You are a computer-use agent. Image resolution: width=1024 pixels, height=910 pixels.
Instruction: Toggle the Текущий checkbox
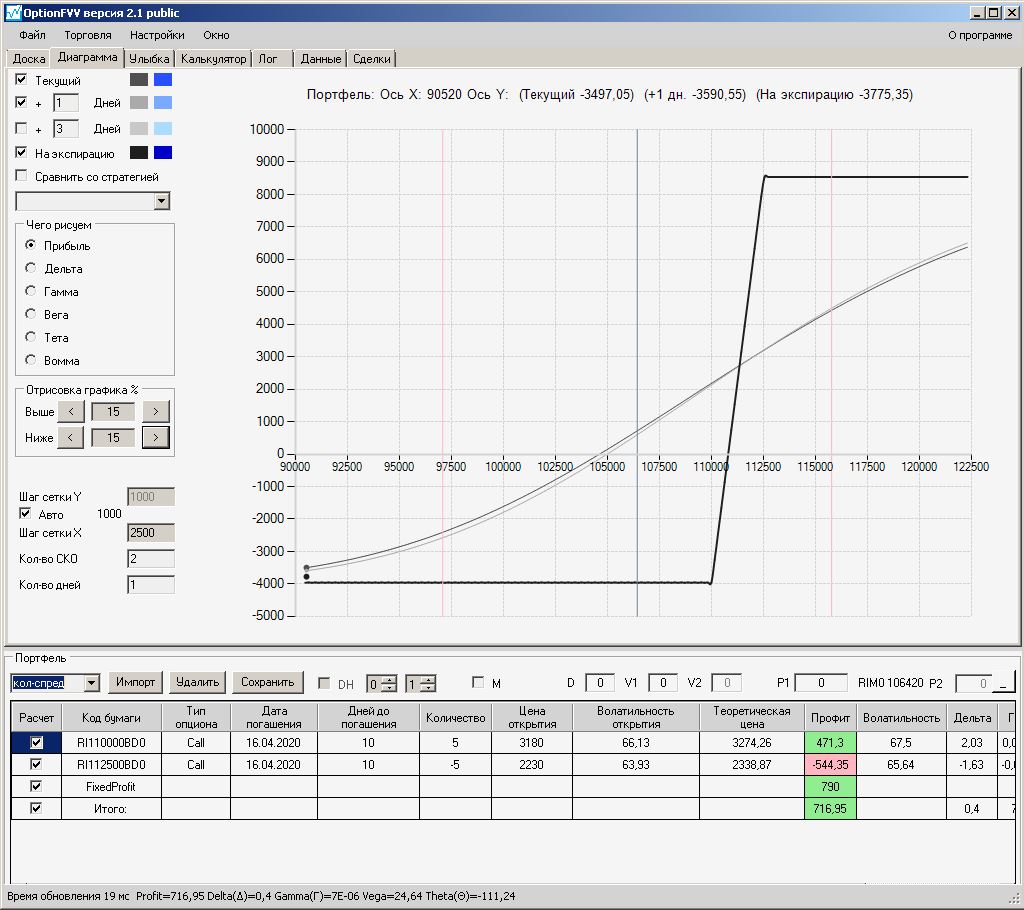click(22, 79)
